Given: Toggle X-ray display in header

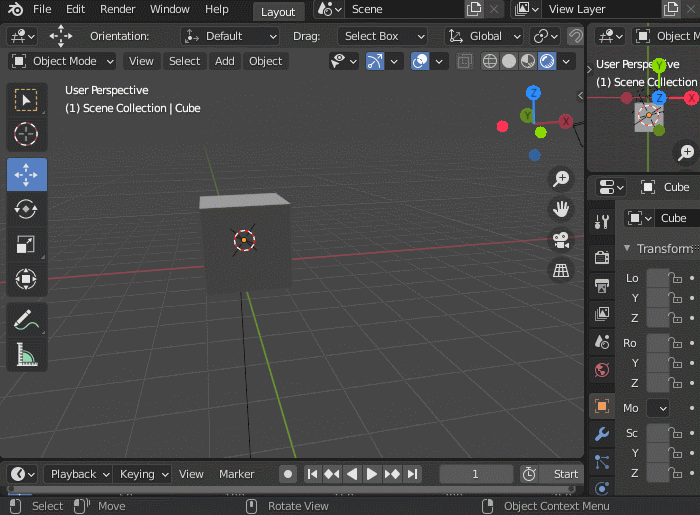Looking at the screenshot, I should 464,61.
